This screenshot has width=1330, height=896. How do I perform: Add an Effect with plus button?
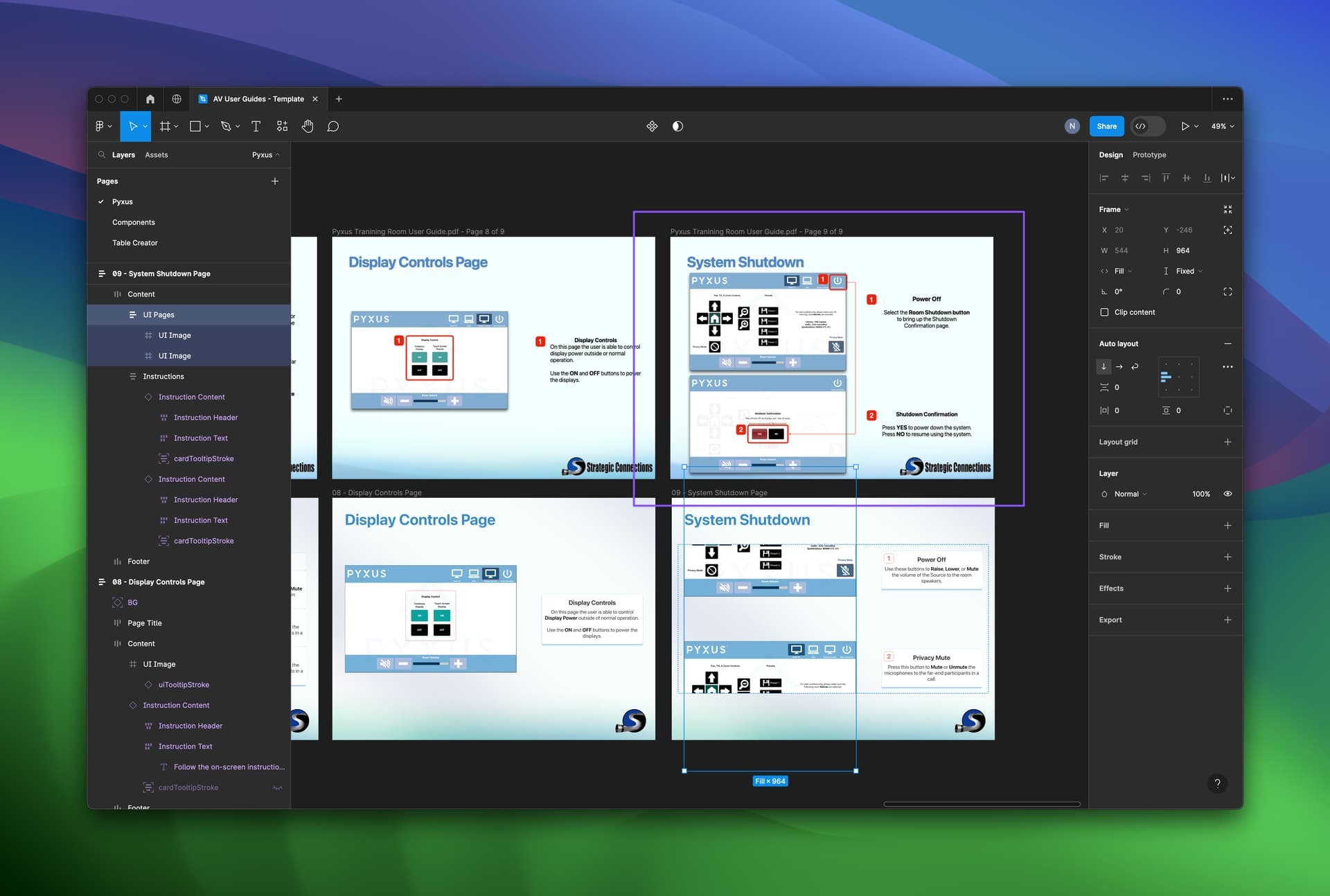click(1227, 589)
